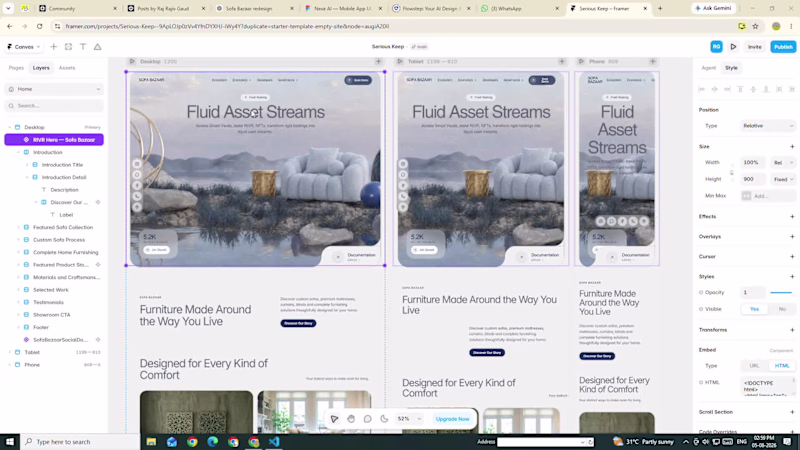The width and height of the screenshot is (800, 450).
Task: Activate the comment tool icon
Action: (367, 419)
